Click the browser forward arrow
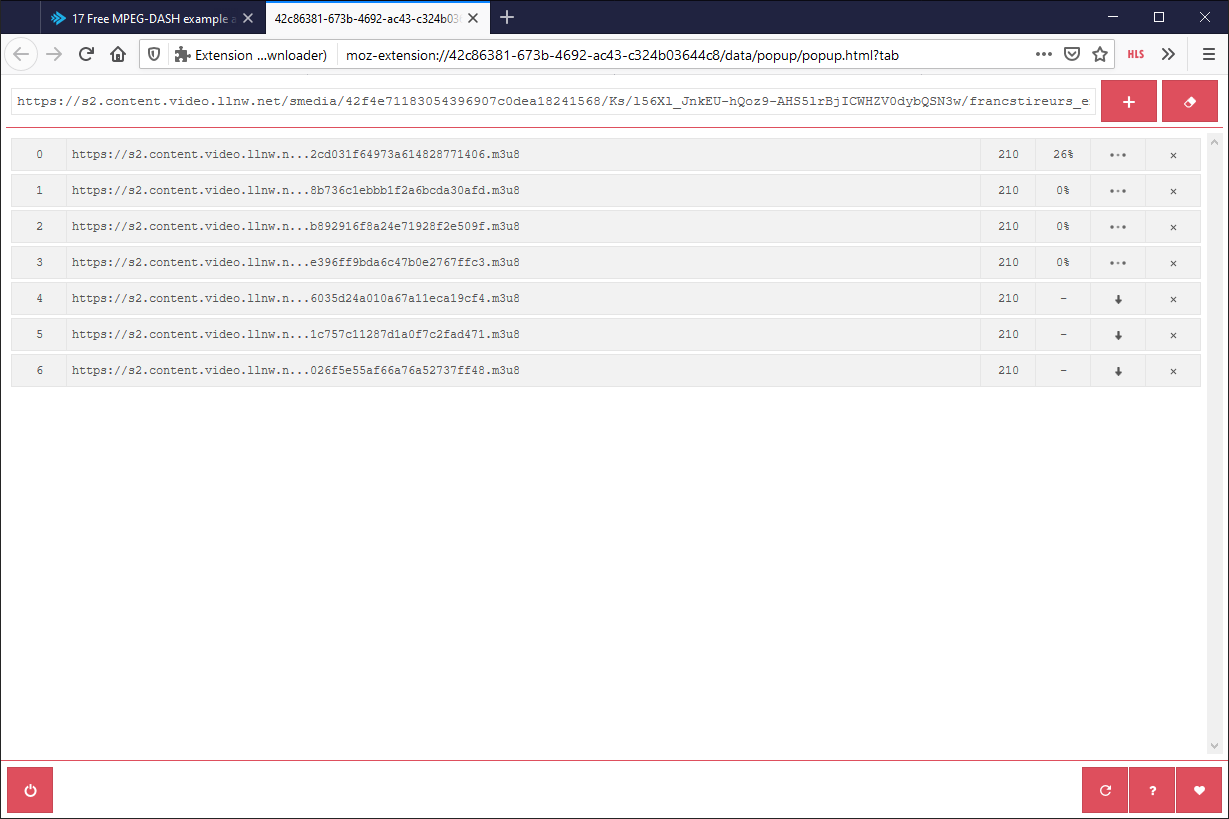This screenshot has width=1229, height=819. [x=54, y=55]
